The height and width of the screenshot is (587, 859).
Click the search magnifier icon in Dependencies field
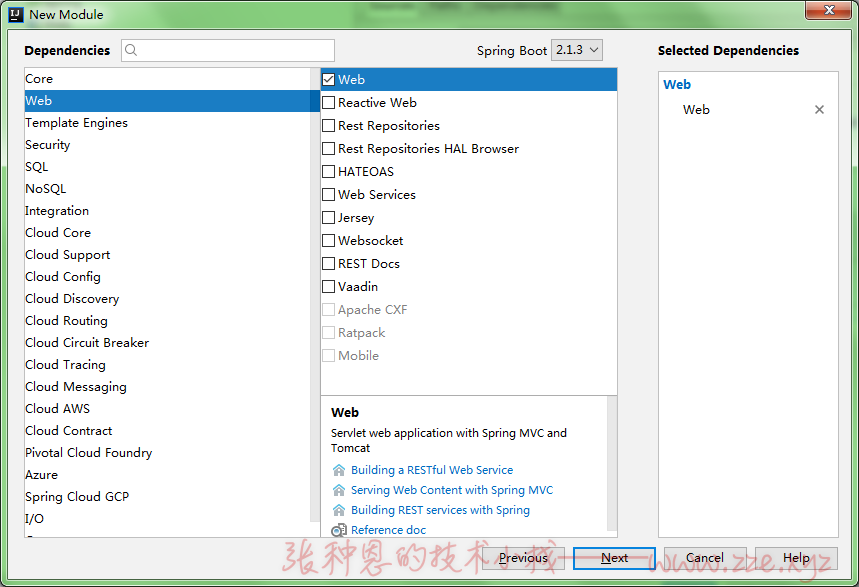131,50
